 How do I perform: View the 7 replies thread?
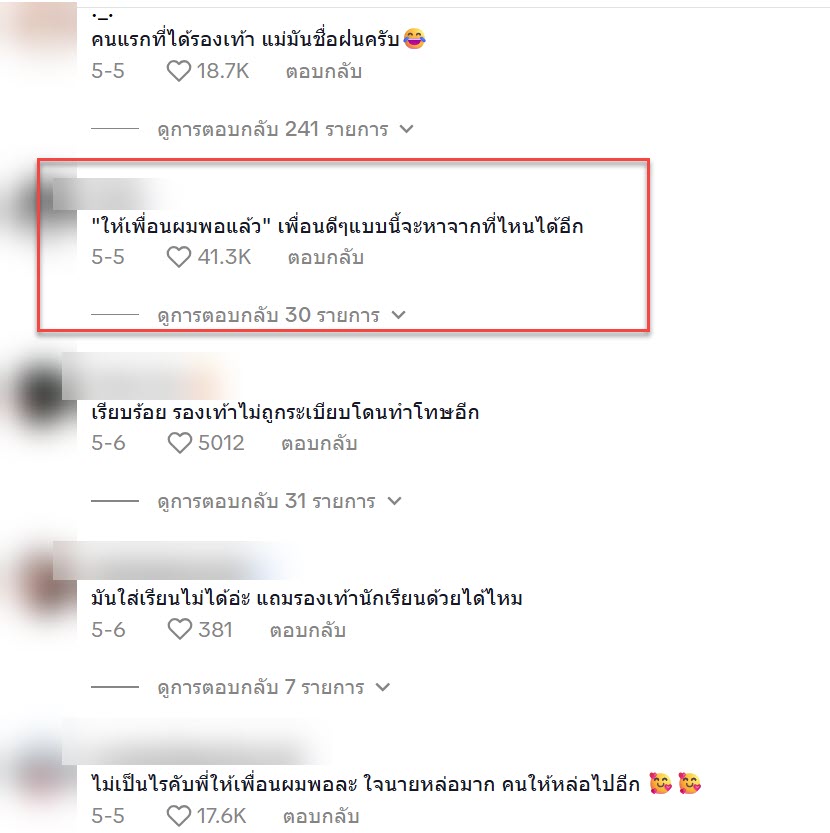pyautogui.click(x=274, y=687)
